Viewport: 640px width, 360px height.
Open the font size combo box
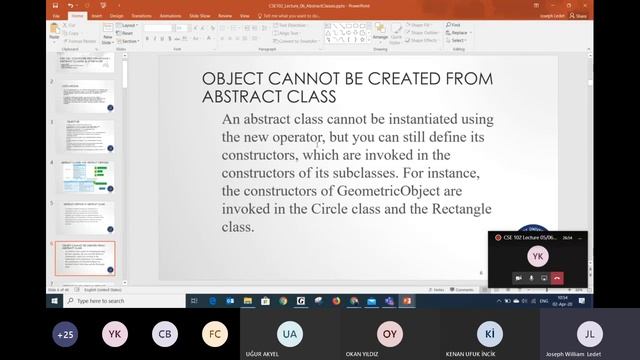click(x=181, y=28)
